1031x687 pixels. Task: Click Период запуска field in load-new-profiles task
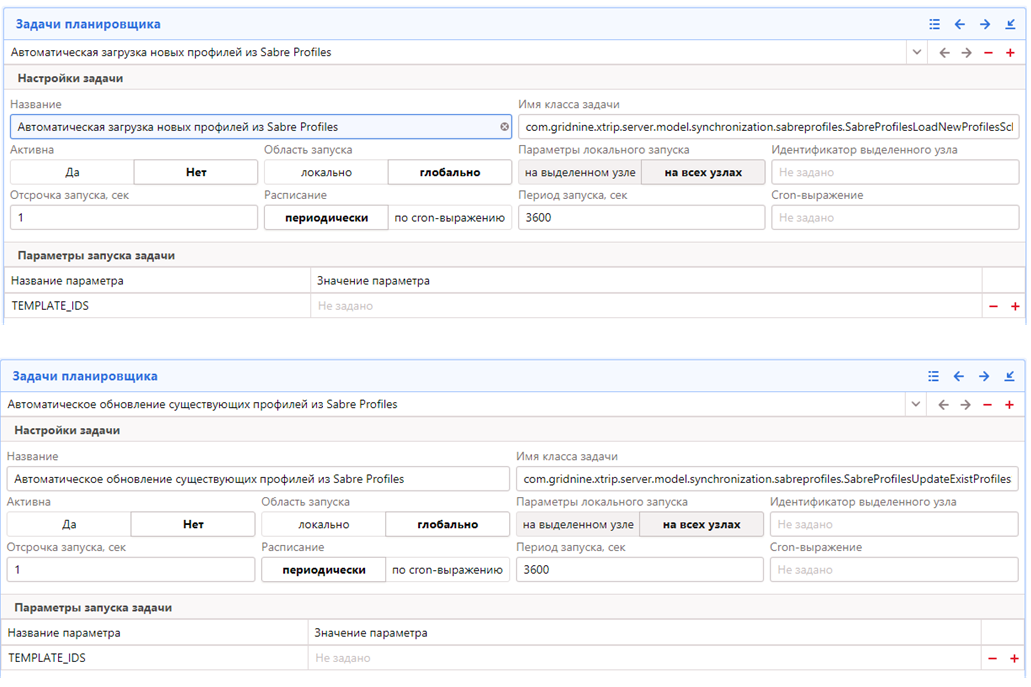640,218
